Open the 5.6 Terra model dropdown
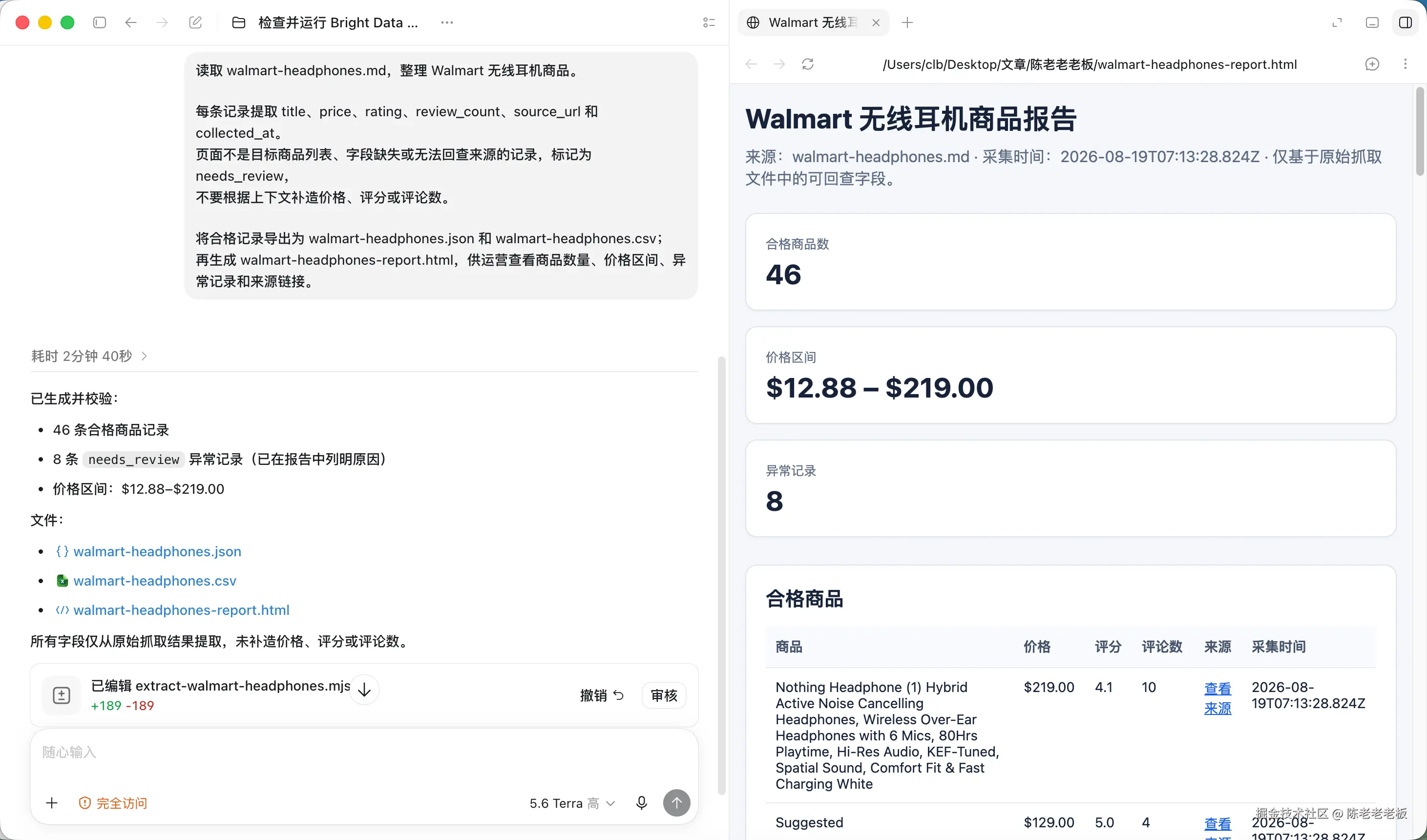The image size is (1427, 840). pyautogui.click(x=572, y=803)
